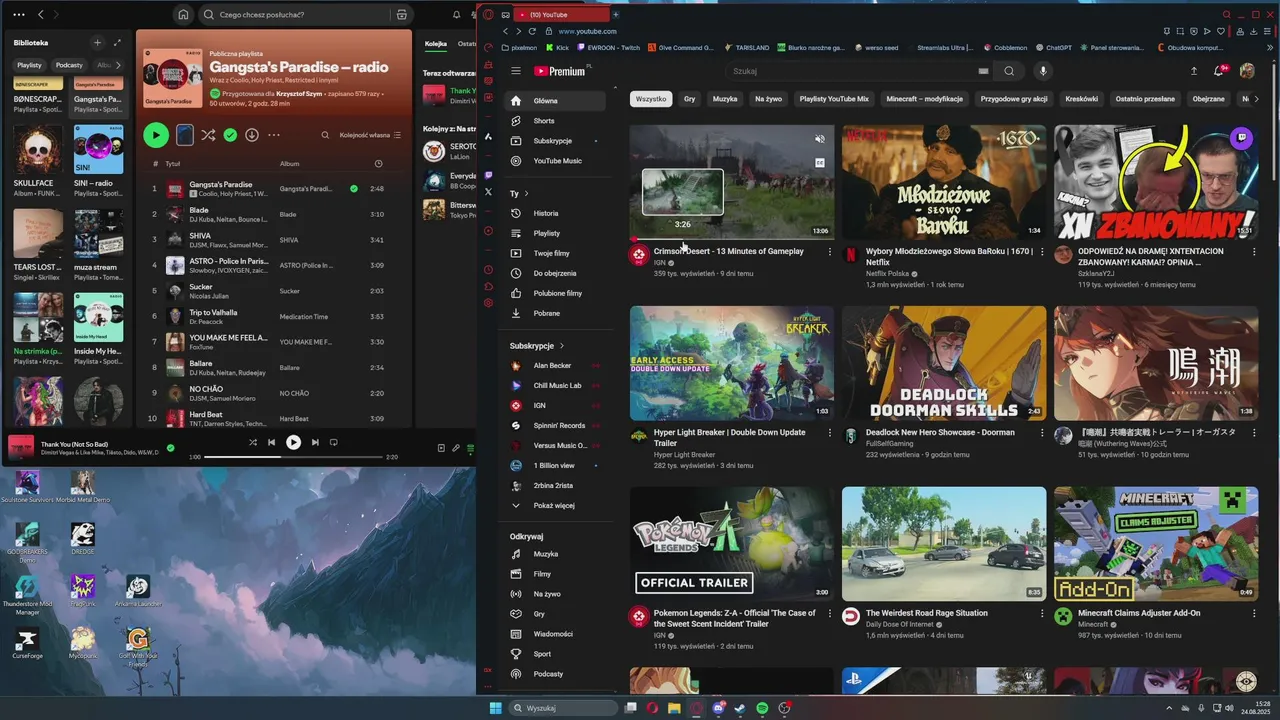This screenshot has height=720, width=1280.
Task: Click the Spotify playback progress bar
Action: tap(293, 457)
